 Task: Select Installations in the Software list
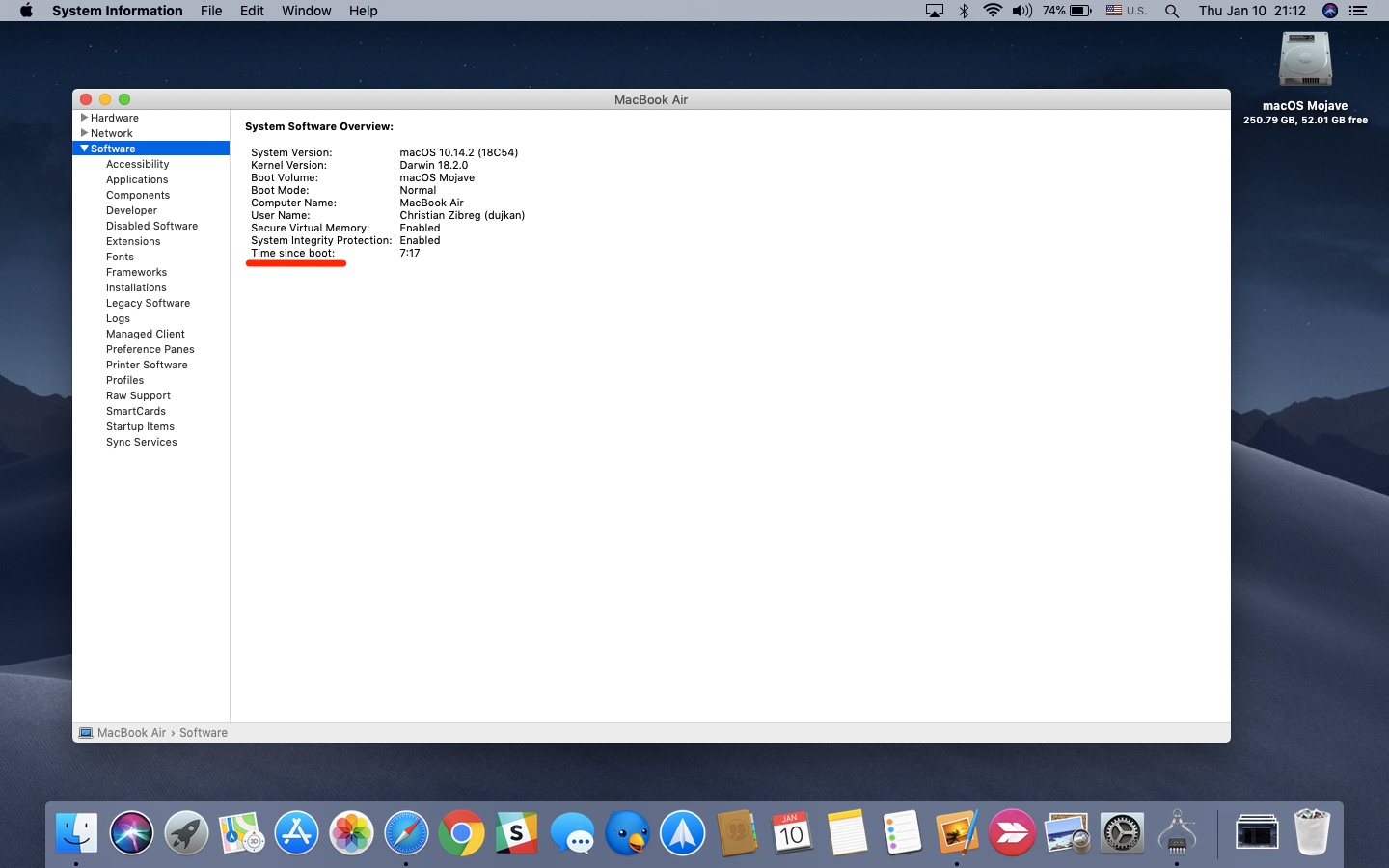pos(136,287)
